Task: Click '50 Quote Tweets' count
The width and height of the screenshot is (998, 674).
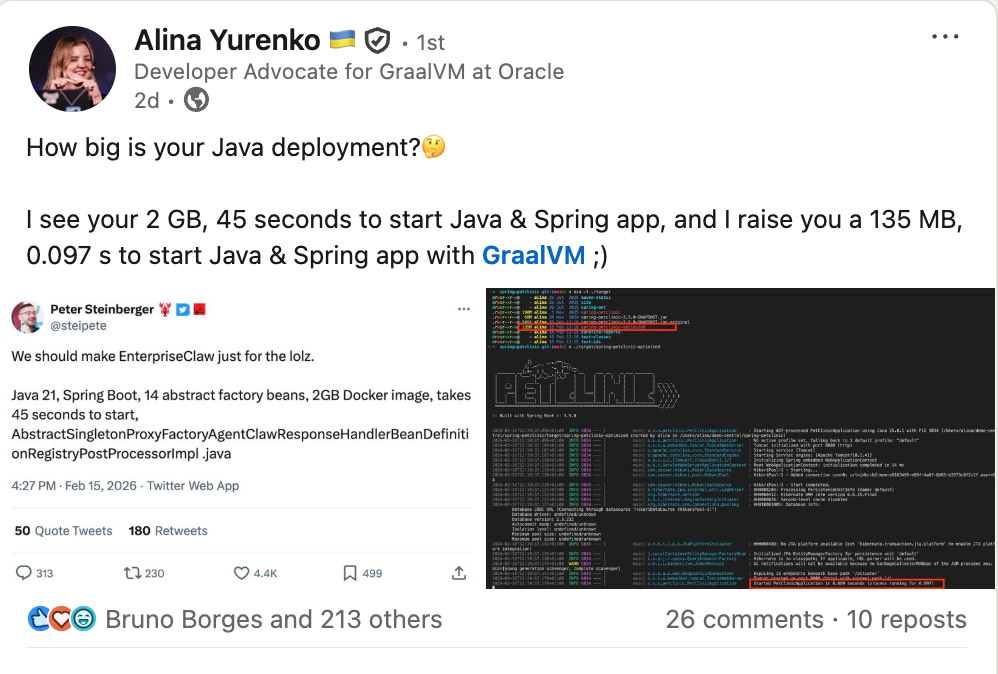Action: tap(63, 531)
